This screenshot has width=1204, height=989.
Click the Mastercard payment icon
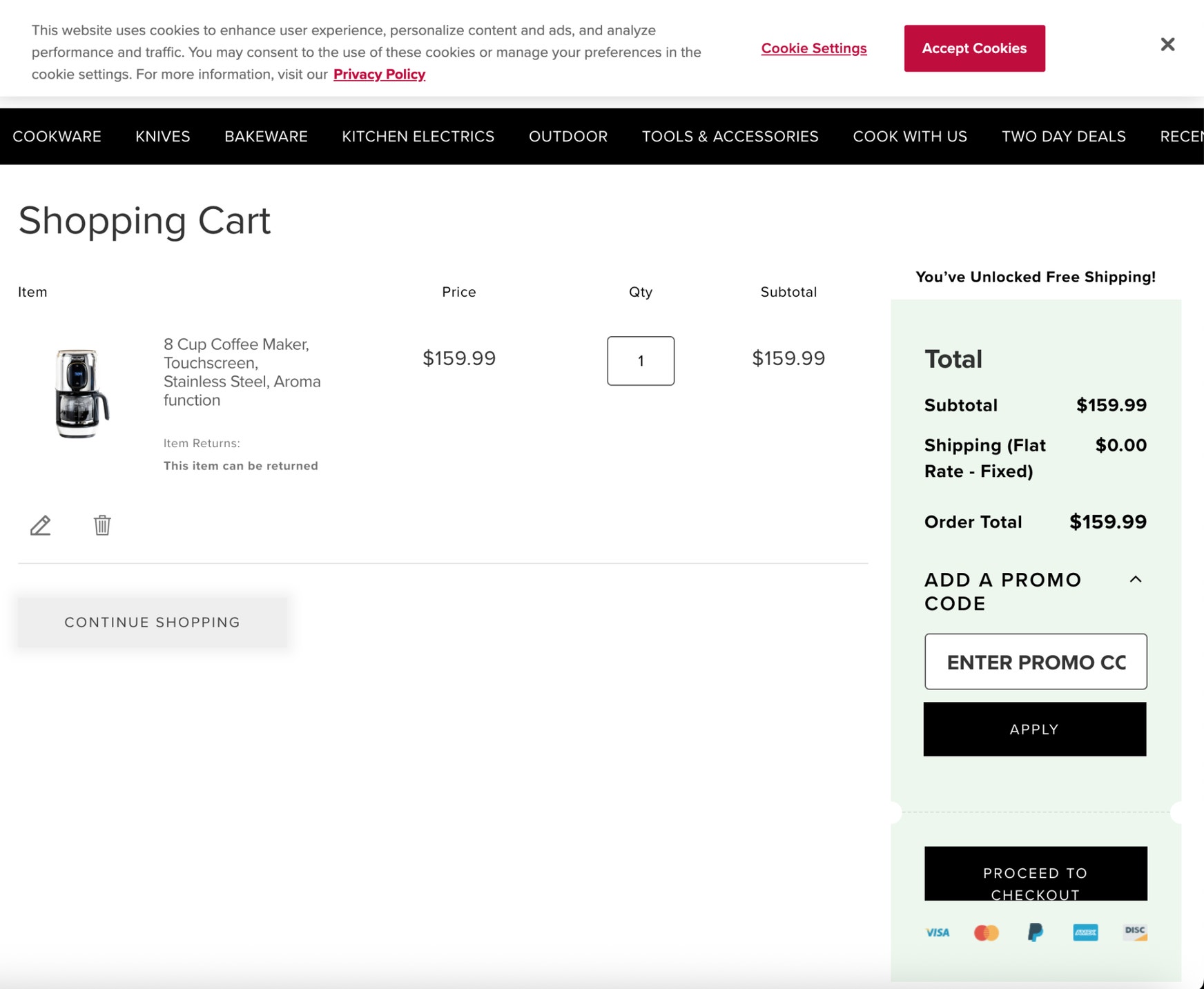[986, 932]
